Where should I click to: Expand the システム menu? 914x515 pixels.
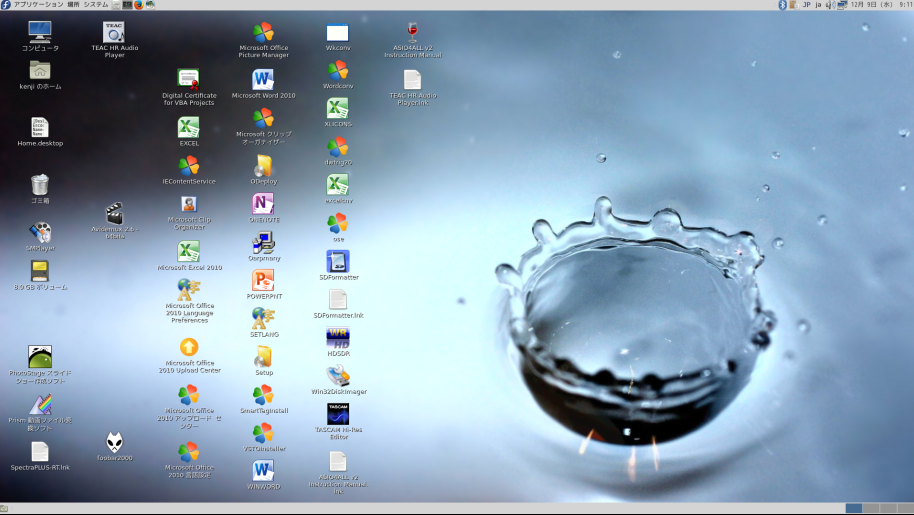95,5
